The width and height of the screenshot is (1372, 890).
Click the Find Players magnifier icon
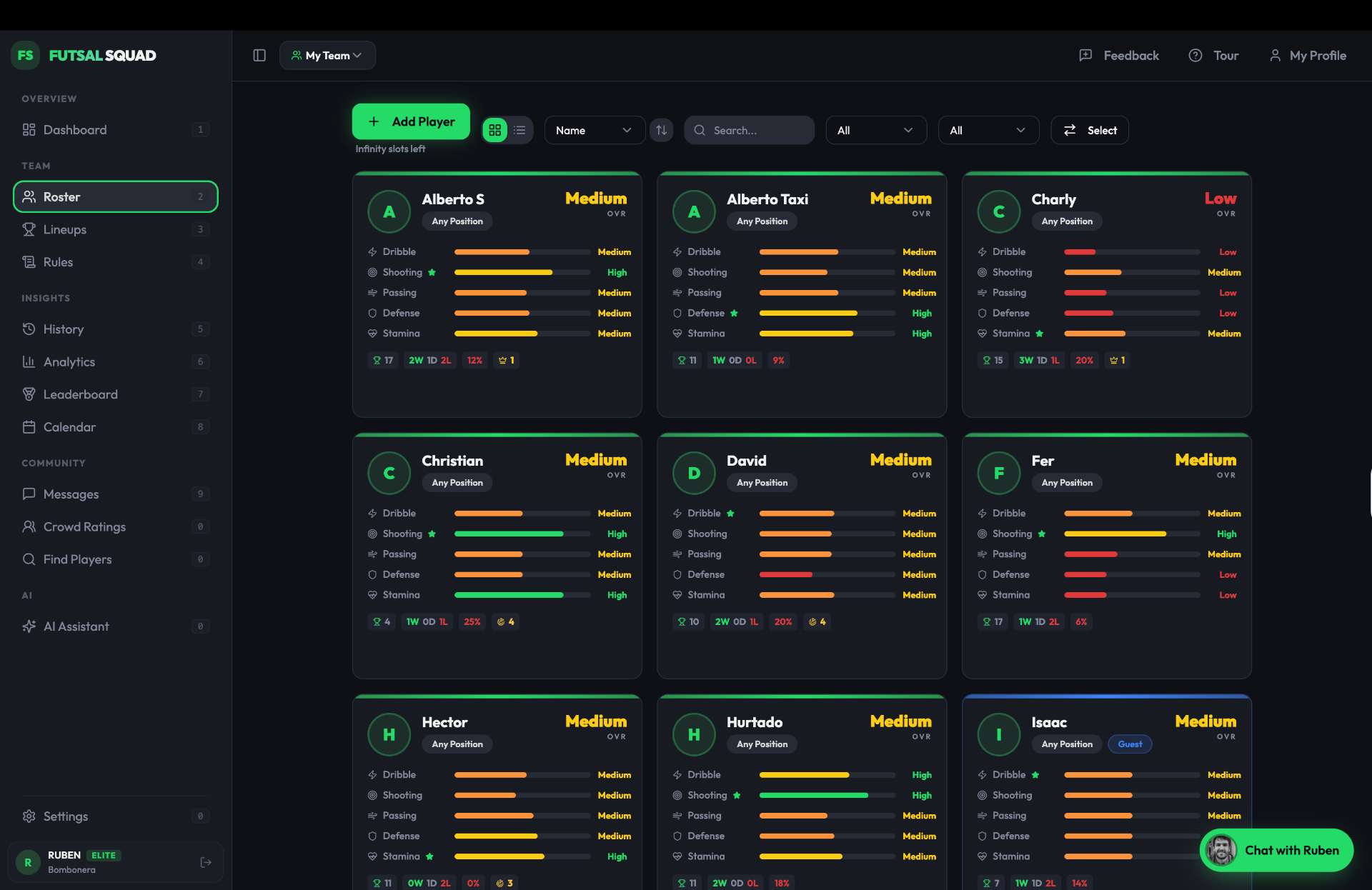29,559
